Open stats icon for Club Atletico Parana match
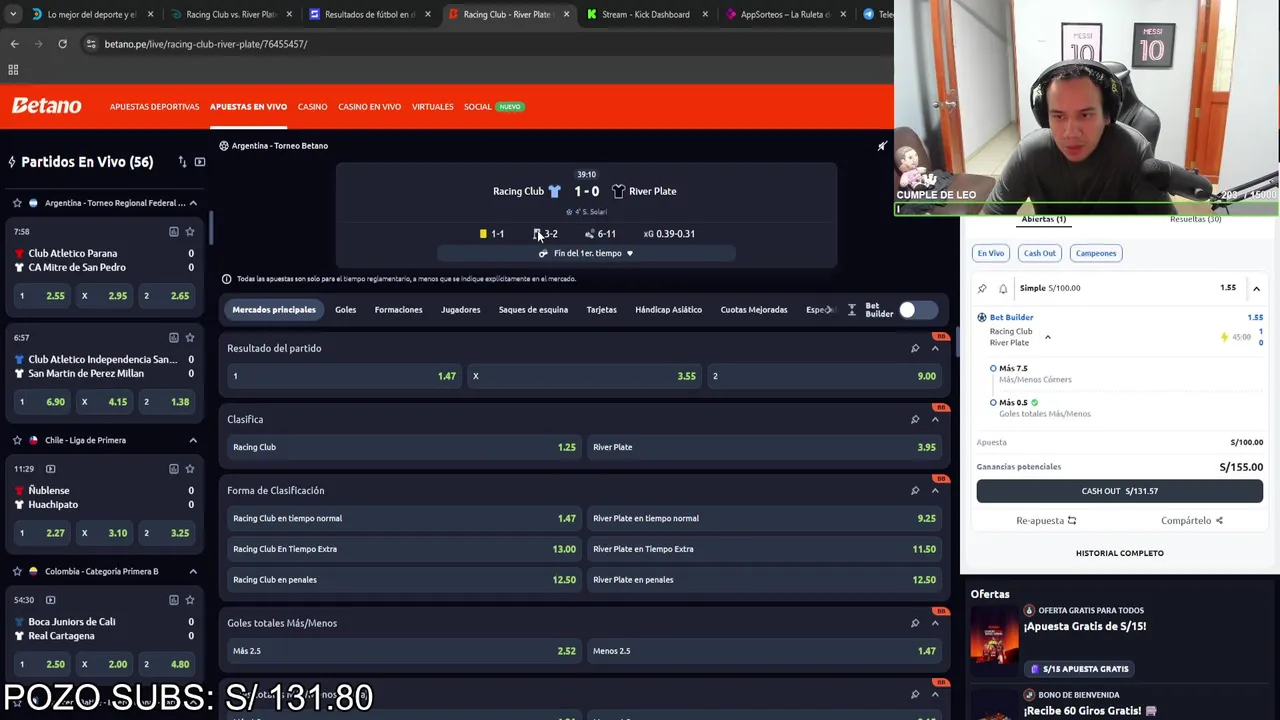The width and height of the screenshot is (1280, 720). (173, 232)
